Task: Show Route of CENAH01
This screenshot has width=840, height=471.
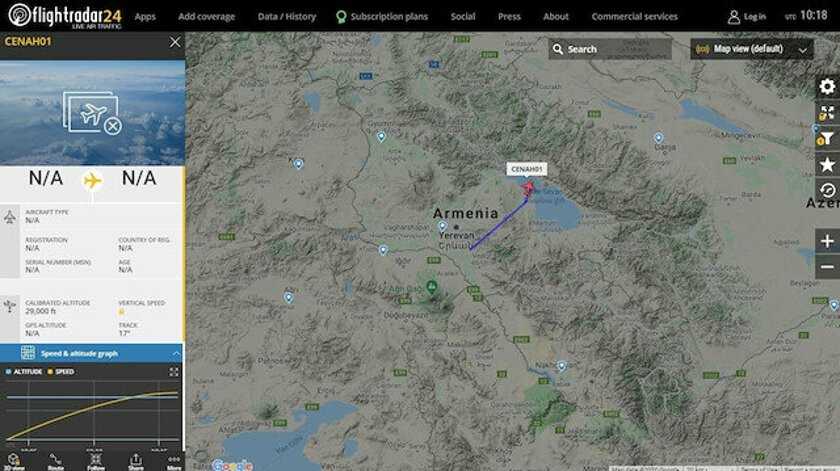Action: [x=56, y=461]
